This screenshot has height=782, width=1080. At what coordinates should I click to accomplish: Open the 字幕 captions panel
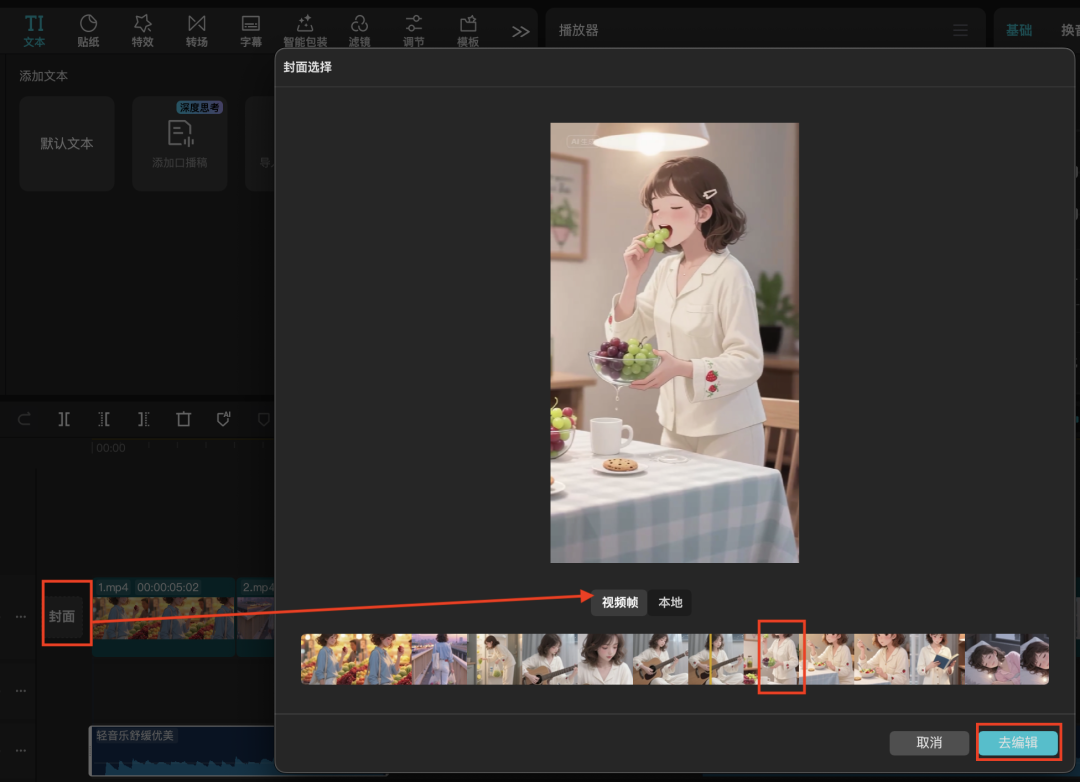coord(250,29)
